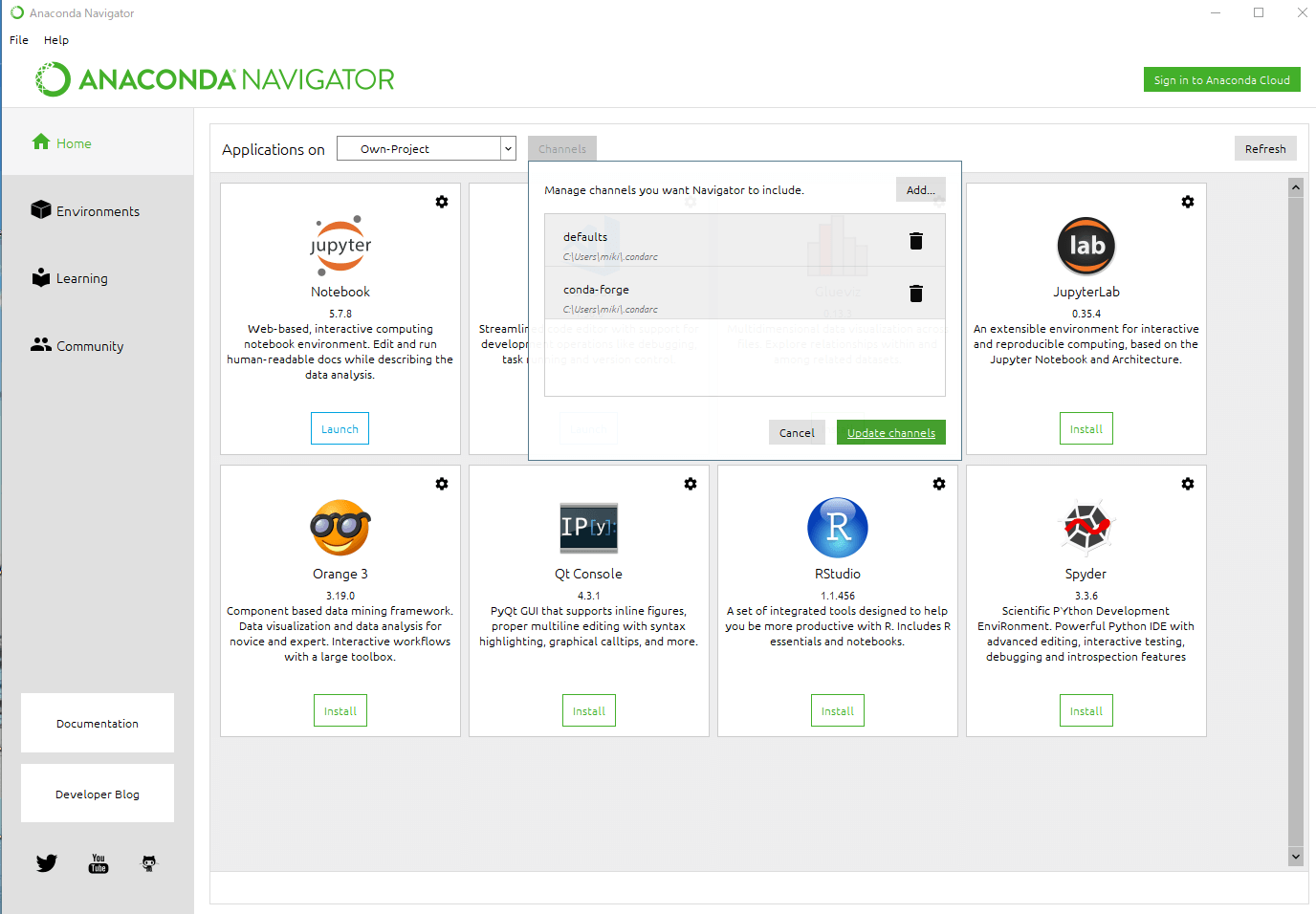Screen dimensions: 1316x914
Task: Click the Anaconda Navigator logo
Action: [215, 79]
